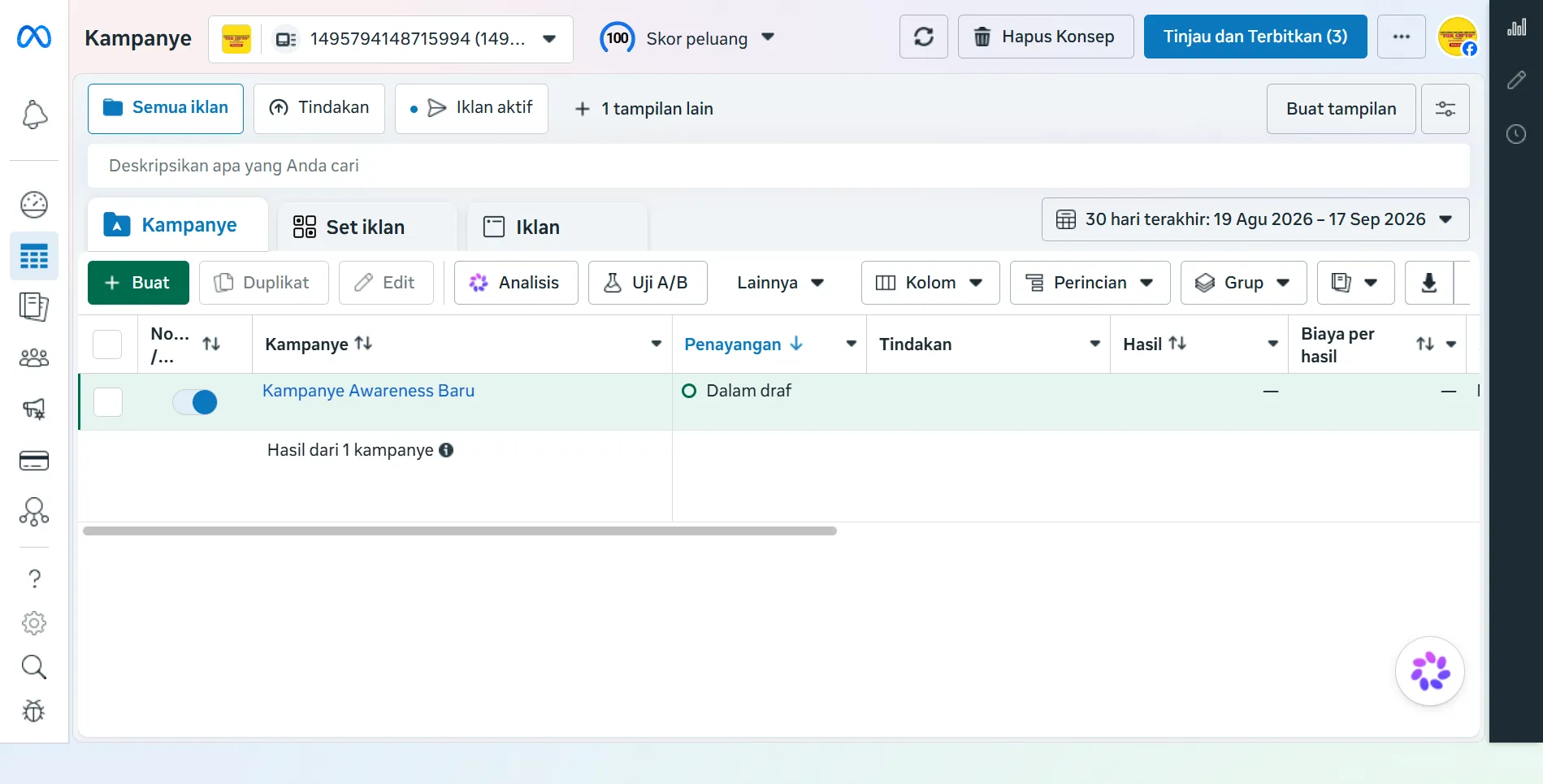Click Hapus Konsep button

[1046, 37]
